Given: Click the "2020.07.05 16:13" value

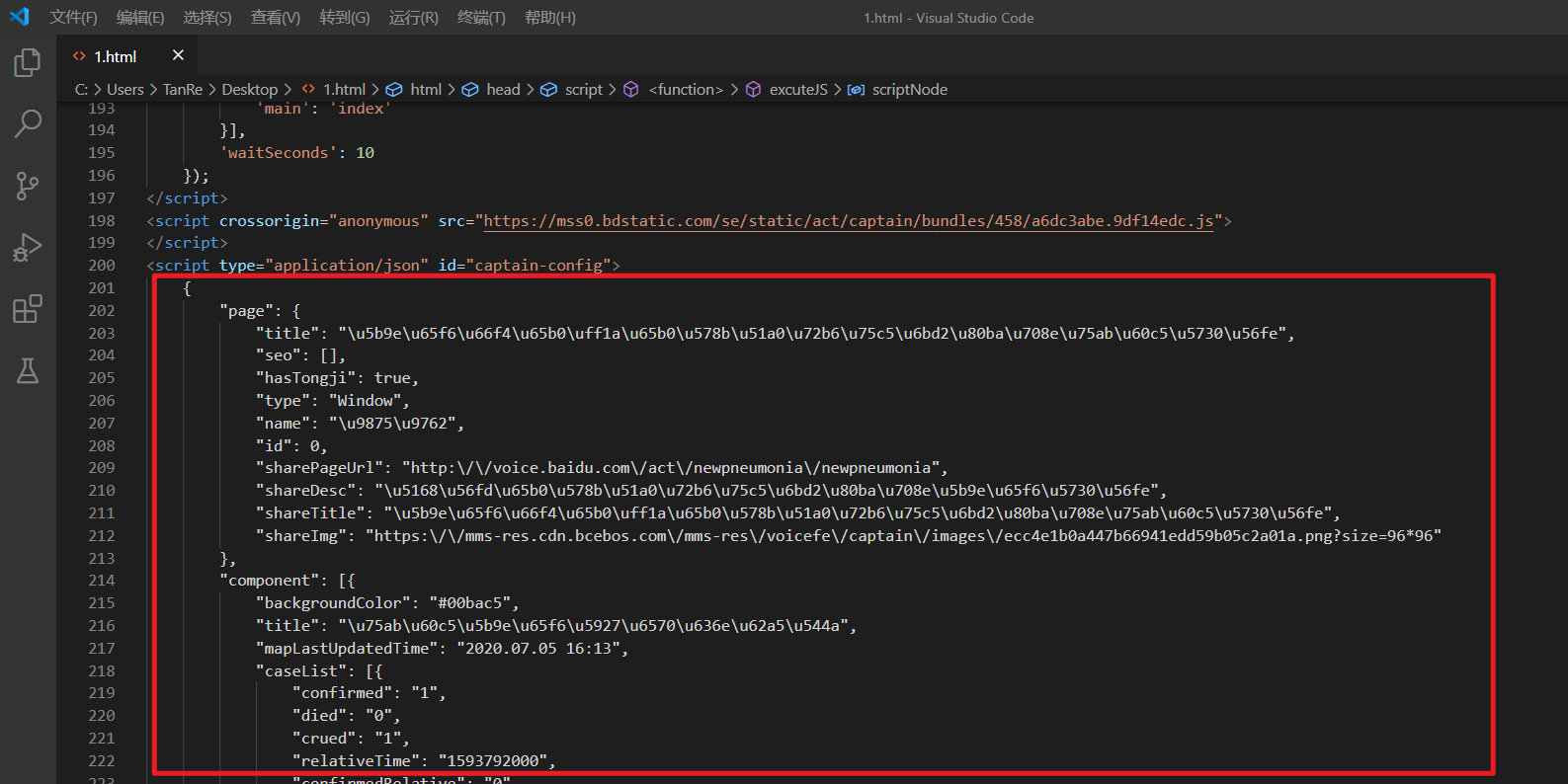Looking at the screenshot, I should [538, 648].
